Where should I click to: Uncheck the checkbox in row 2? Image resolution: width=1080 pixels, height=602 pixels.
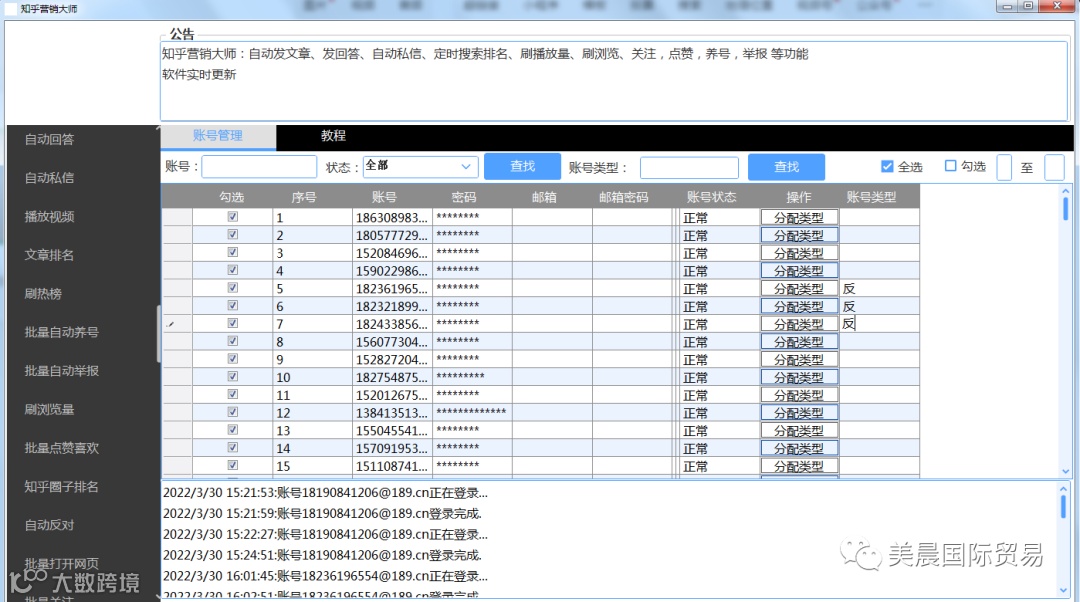(233, 234)
